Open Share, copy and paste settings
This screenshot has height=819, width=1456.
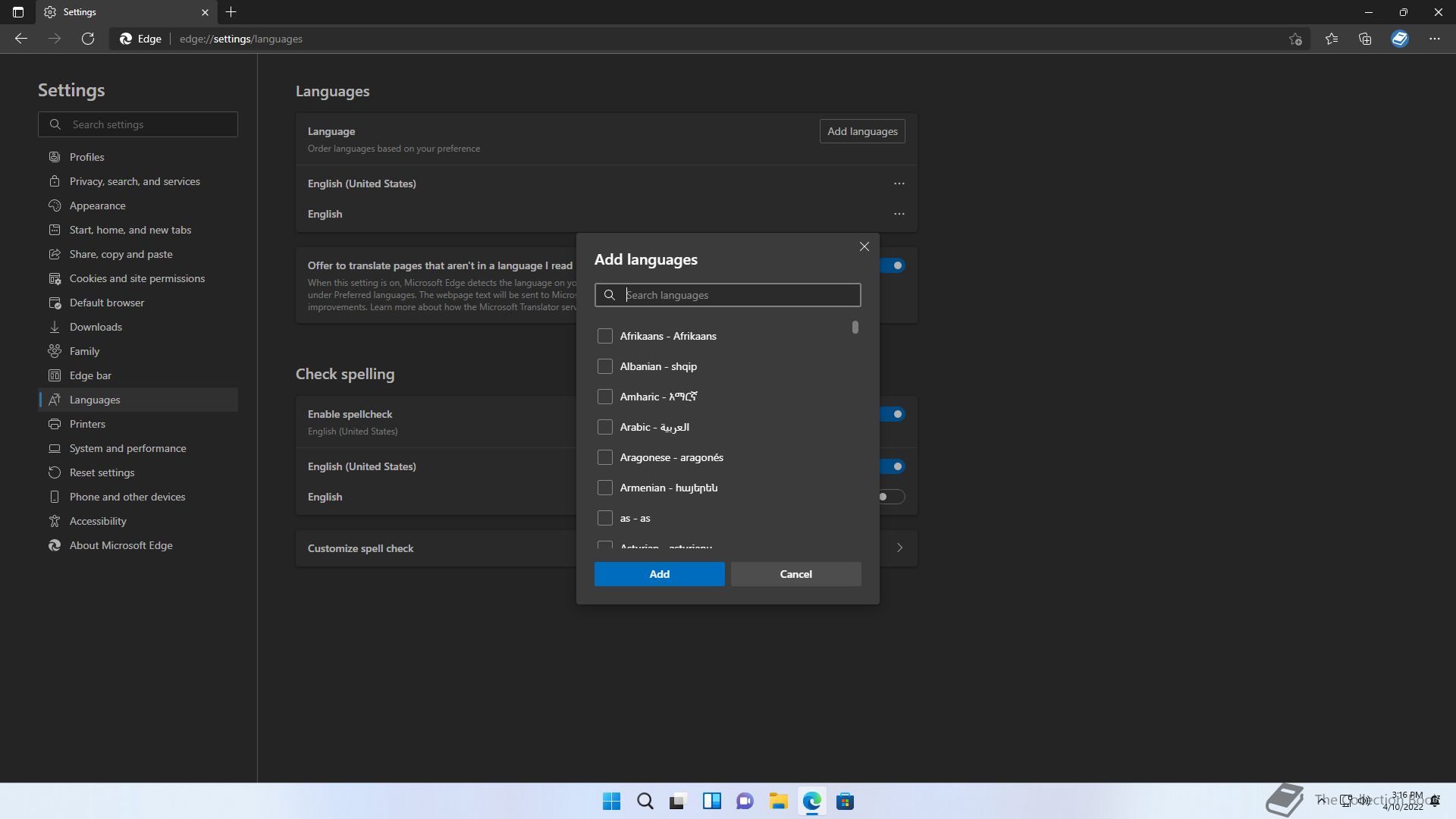click(x=138, y=254)
